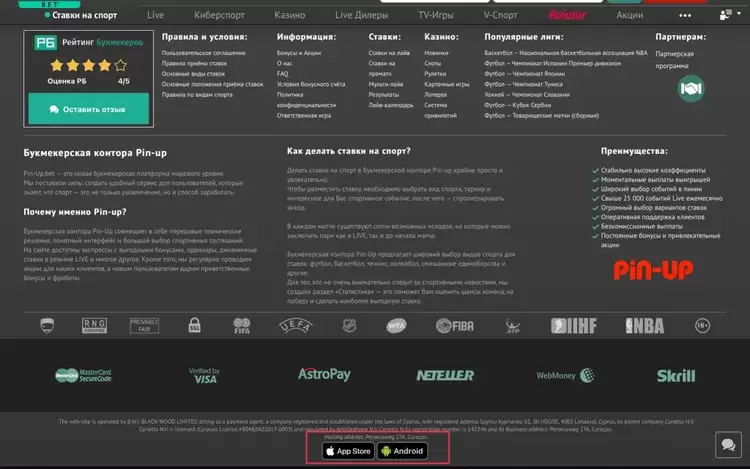This screenshot has width=750, height=469.
Task: Open casino Слоты link
Action: point(432,64)
